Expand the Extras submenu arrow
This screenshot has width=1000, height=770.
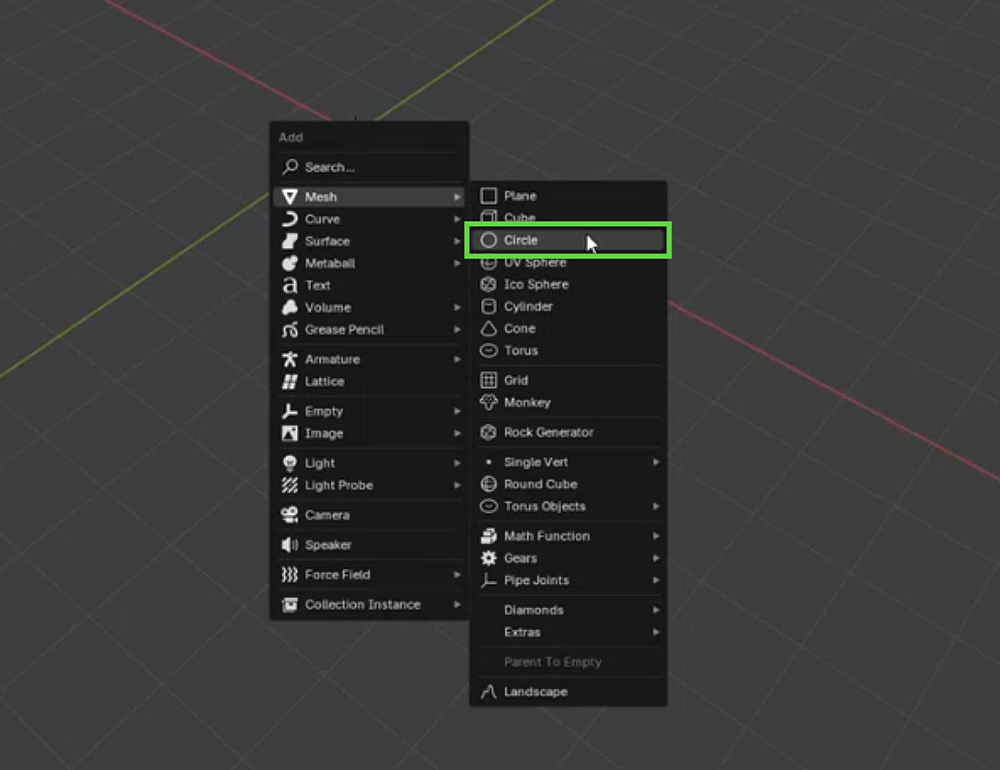656,632
